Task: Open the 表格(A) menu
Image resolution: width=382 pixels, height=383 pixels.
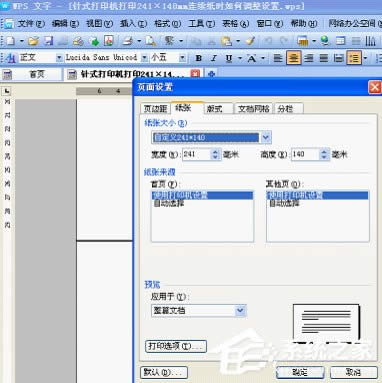Action: pos(236,24)
